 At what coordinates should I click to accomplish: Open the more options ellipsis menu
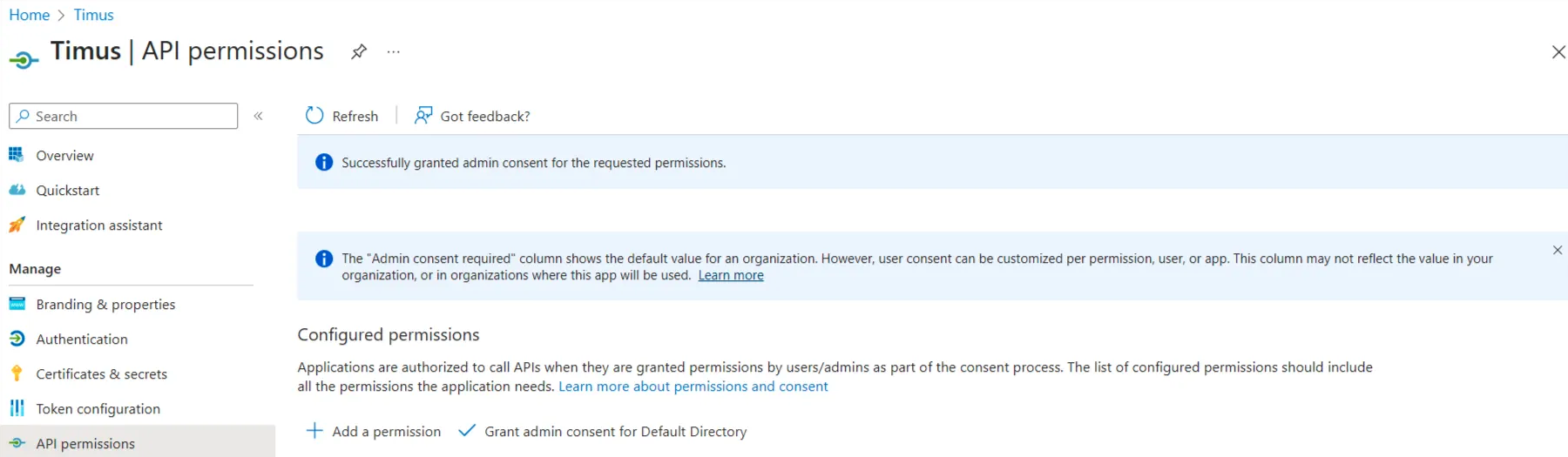[x=394, y=51]
